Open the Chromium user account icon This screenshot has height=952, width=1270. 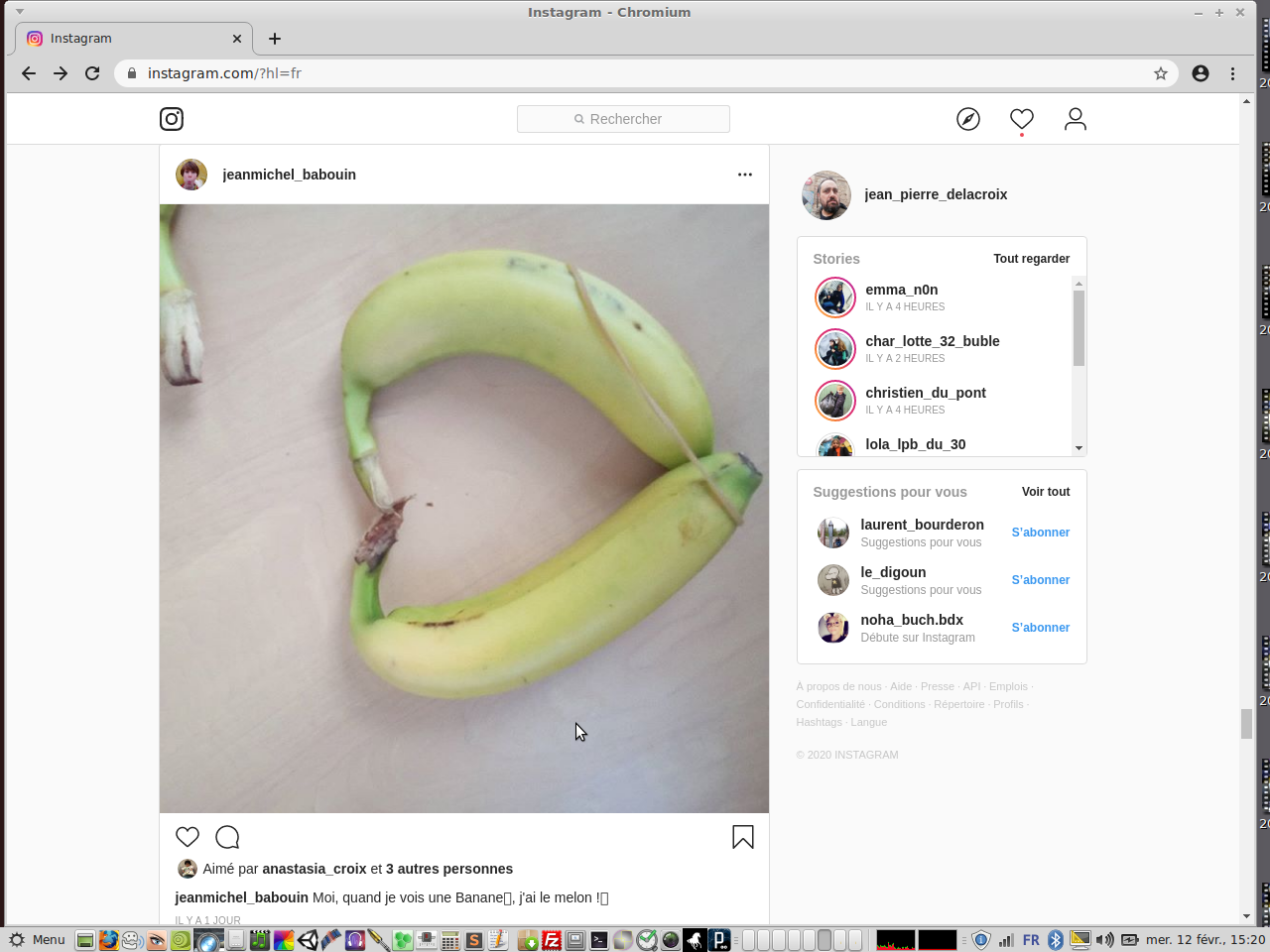[x=1201, y=73]
